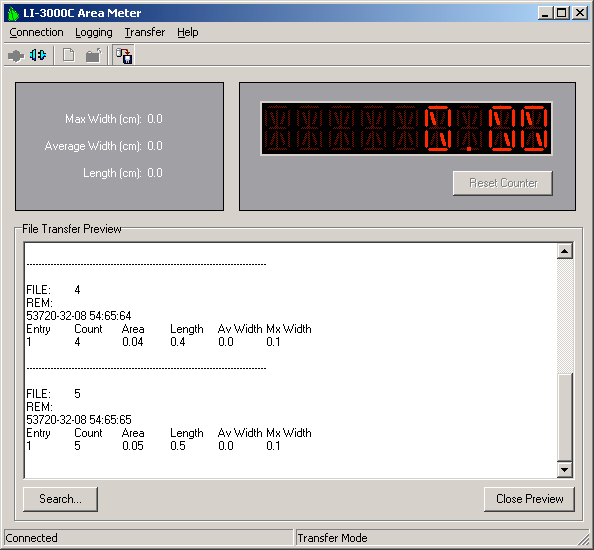594x550 pixels.
Task: Click the New Log File page icon
Action: [69, 55]
